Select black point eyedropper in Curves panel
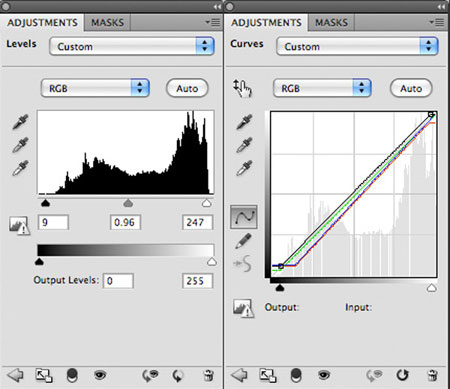This screenshot has height=389, width=450. pyautogui.click(x=244, y=122)
